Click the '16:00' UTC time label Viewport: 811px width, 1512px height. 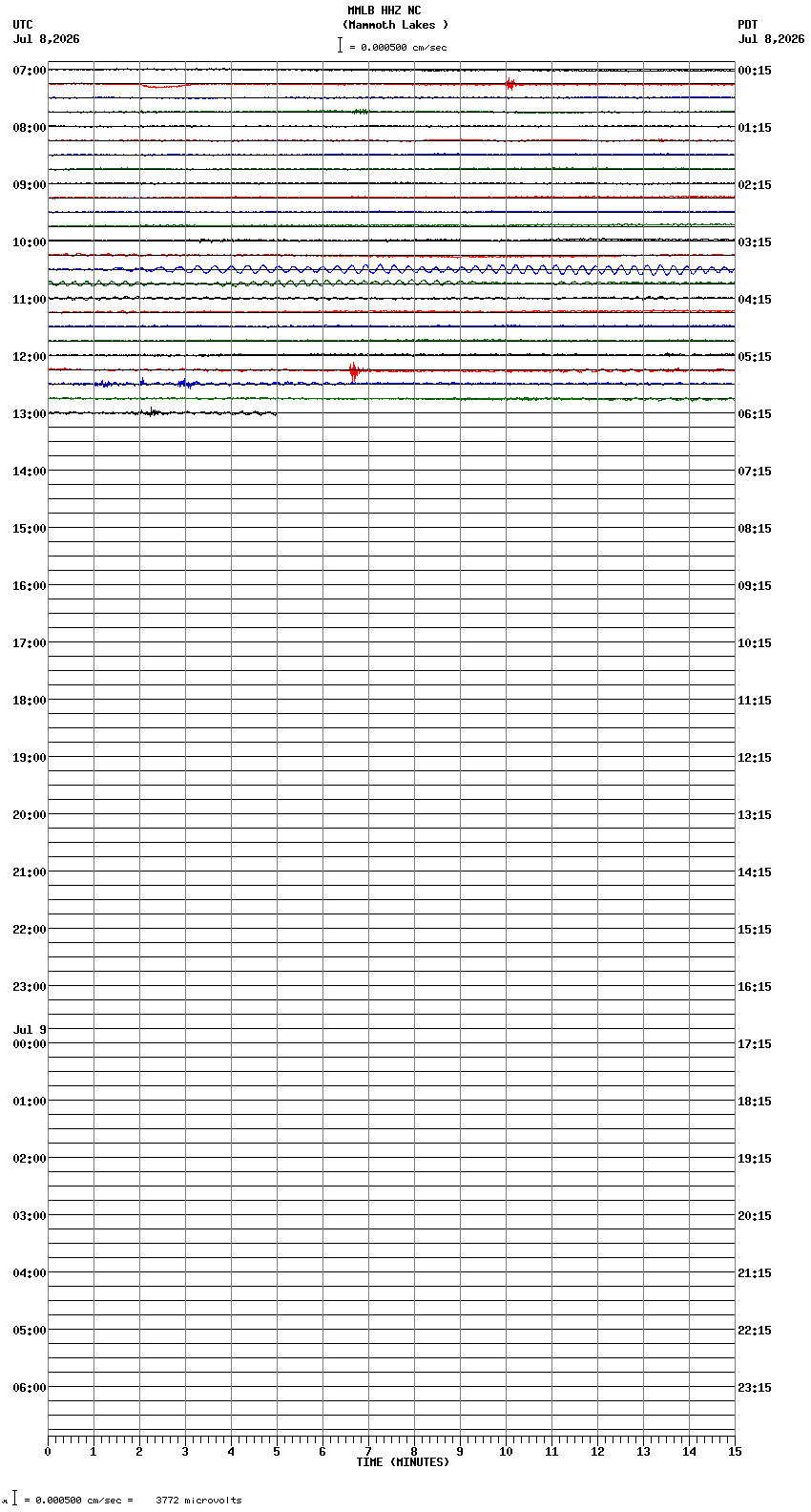tap(30, 586)
